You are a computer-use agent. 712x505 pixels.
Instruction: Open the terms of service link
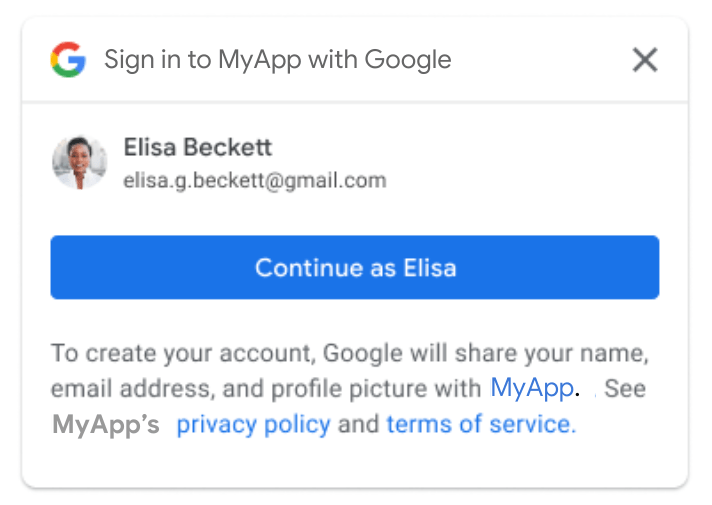click(x=481, y=424)
